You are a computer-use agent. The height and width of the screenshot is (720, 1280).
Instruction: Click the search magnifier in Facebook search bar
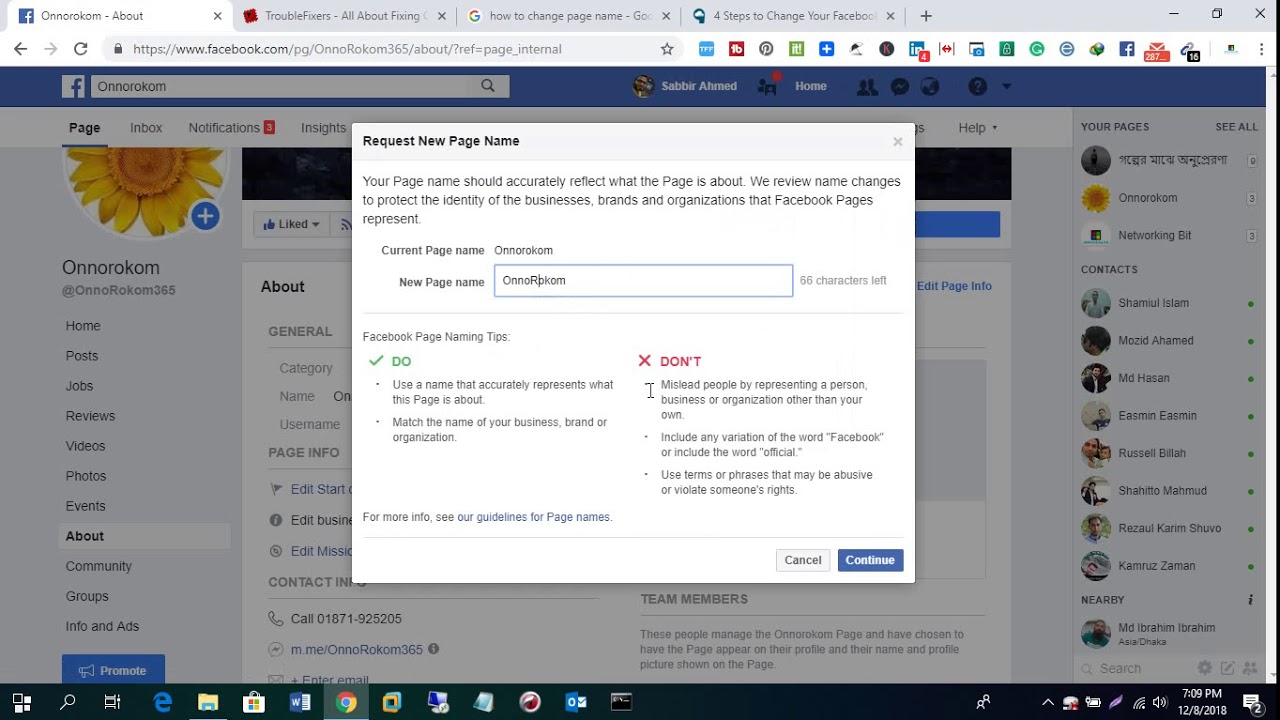[488, 86]
